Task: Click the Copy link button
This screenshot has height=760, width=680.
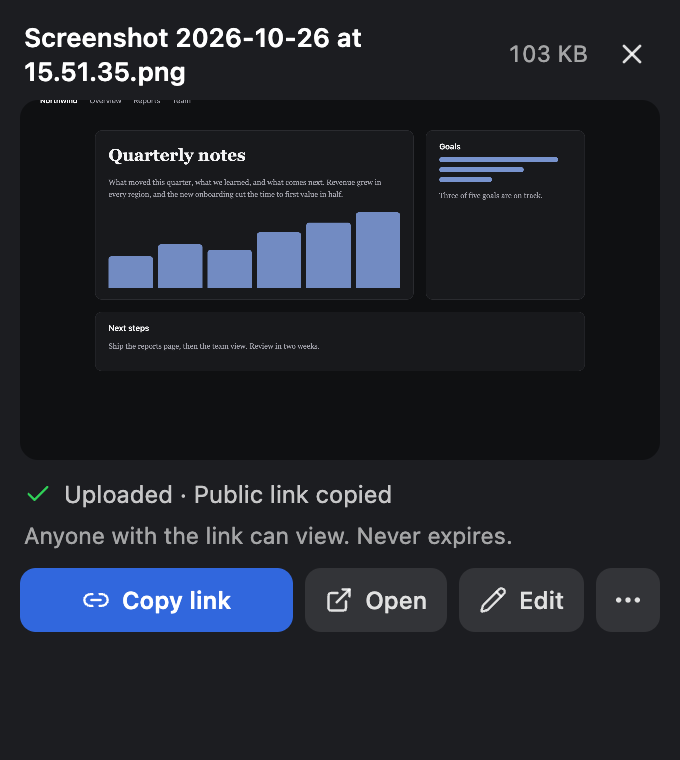Action: click(156, 600)
